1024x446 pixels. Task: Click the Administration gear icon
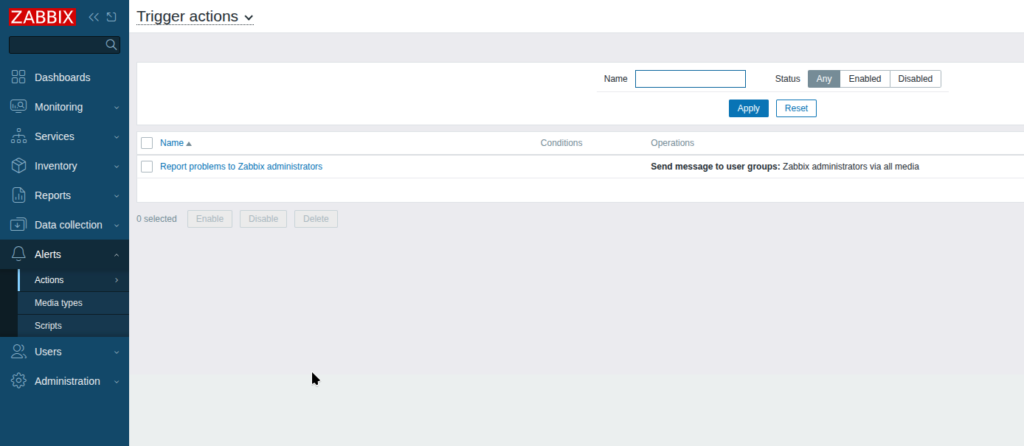coord(18,381)
